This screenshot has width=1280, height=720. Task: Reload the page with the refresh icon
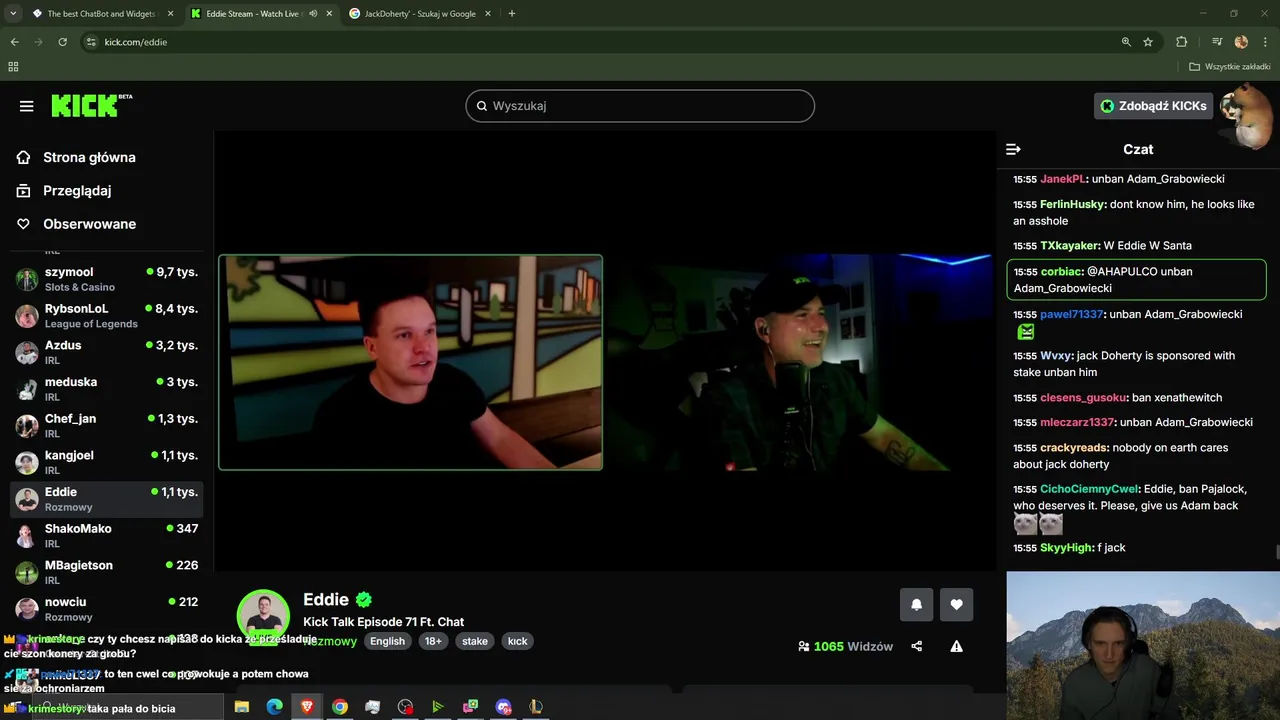(62, 42)
